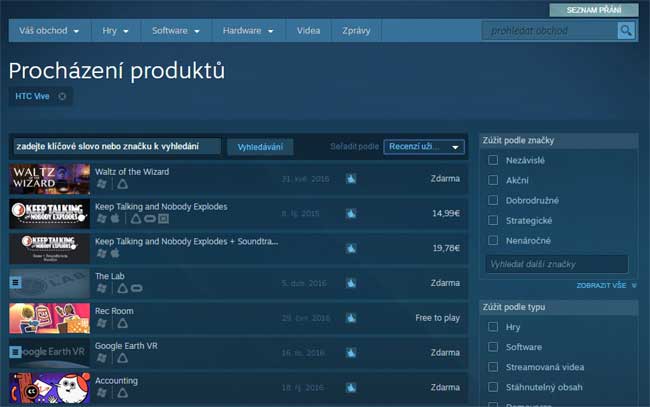
Task: Tick the Strategické checkbox
Action: click(x=493, y=220)
